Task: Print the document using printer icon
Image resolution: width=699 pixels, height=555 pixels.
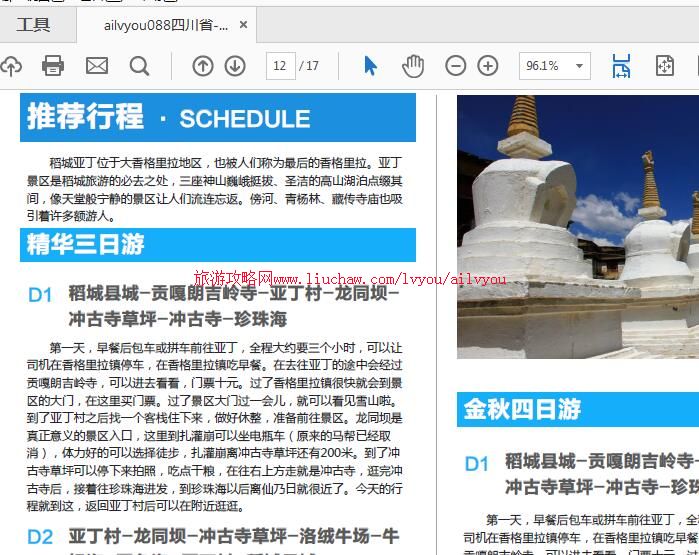Action: [x=53, y=66]
